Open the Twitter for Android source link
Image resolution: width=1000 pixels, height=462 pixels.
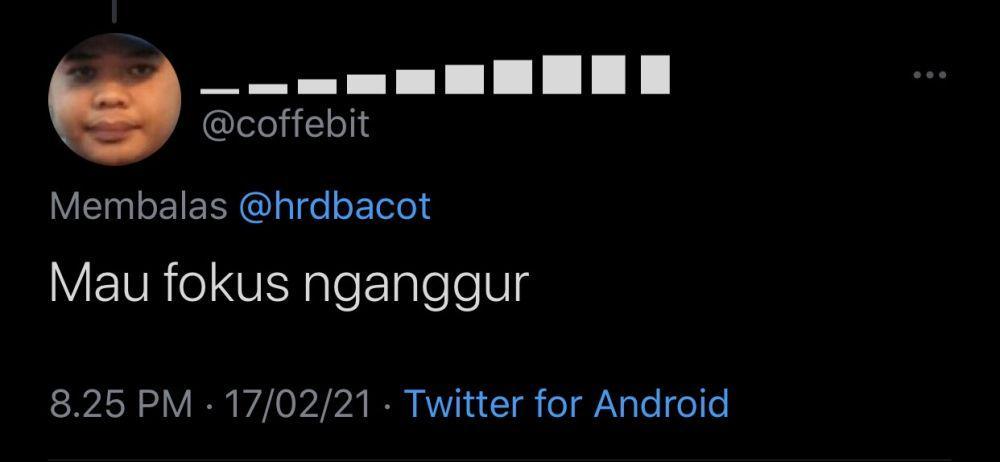566,403
